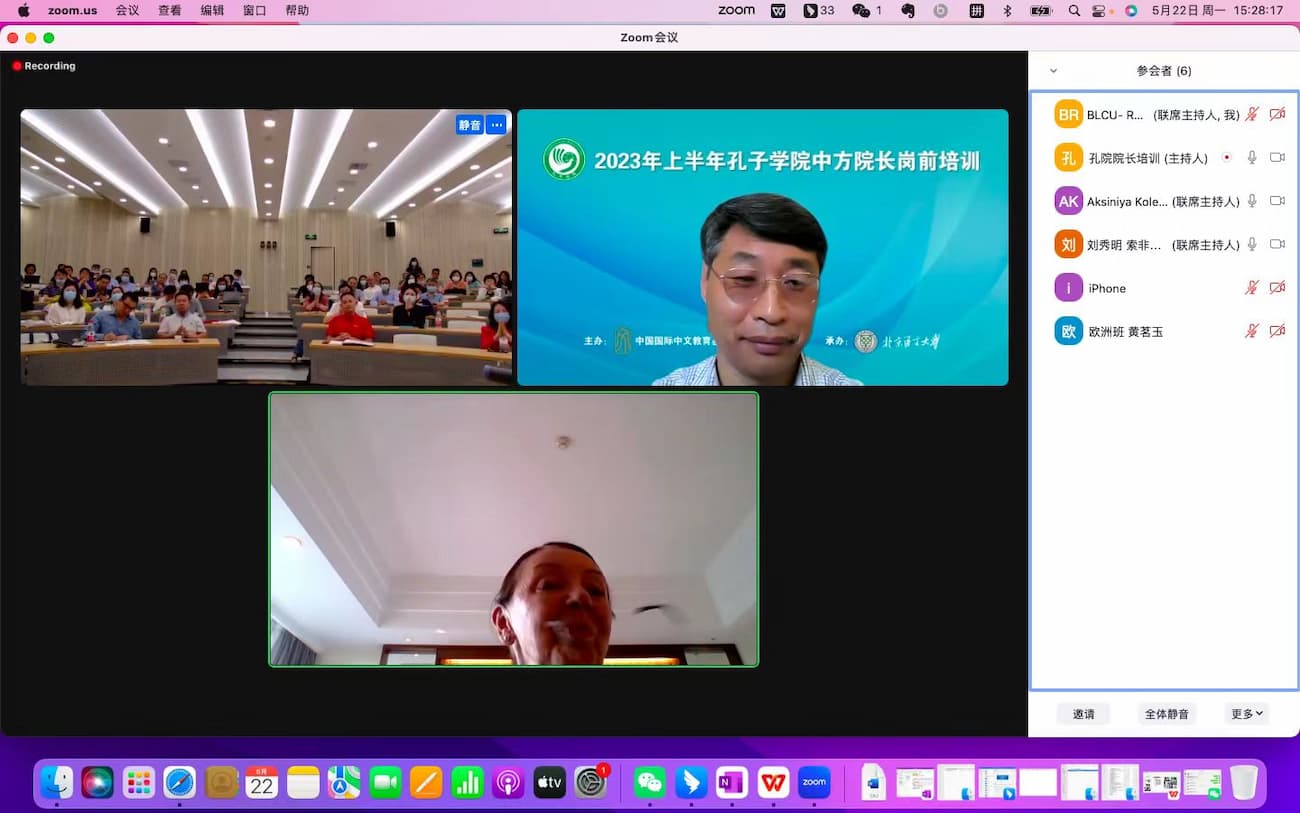Click the muted microphone icon for iPhone
1300x813 pixels.
click(1251, 288)
